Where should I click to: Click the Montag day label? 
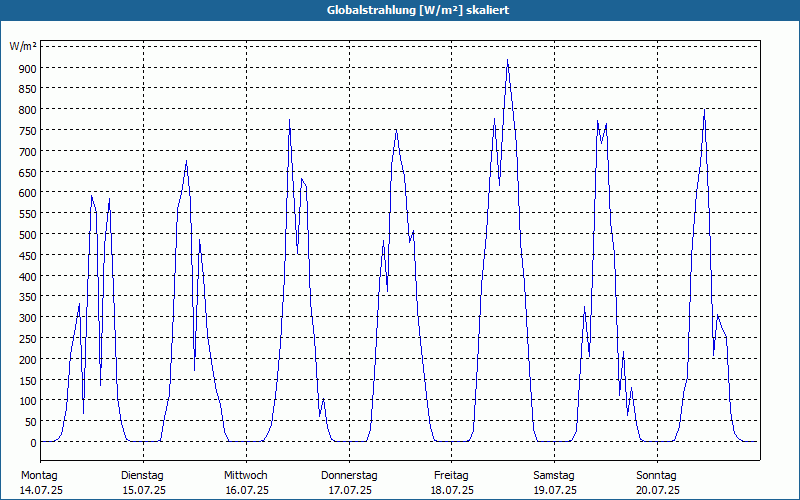point(39,476)
